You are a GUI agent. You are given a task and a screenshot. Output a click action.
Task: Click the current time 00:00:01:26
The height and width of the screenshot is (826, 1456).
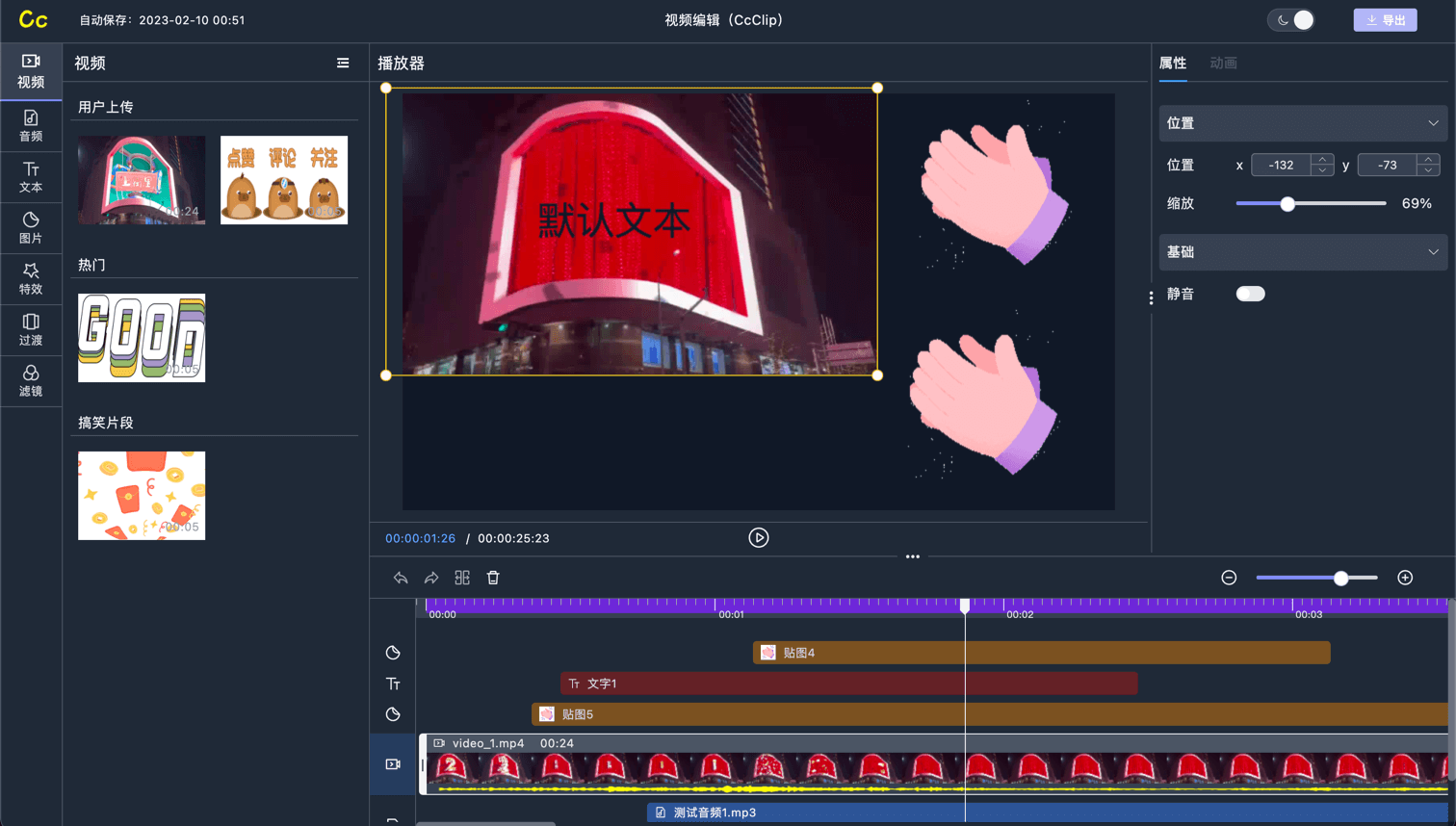(420, 538)
